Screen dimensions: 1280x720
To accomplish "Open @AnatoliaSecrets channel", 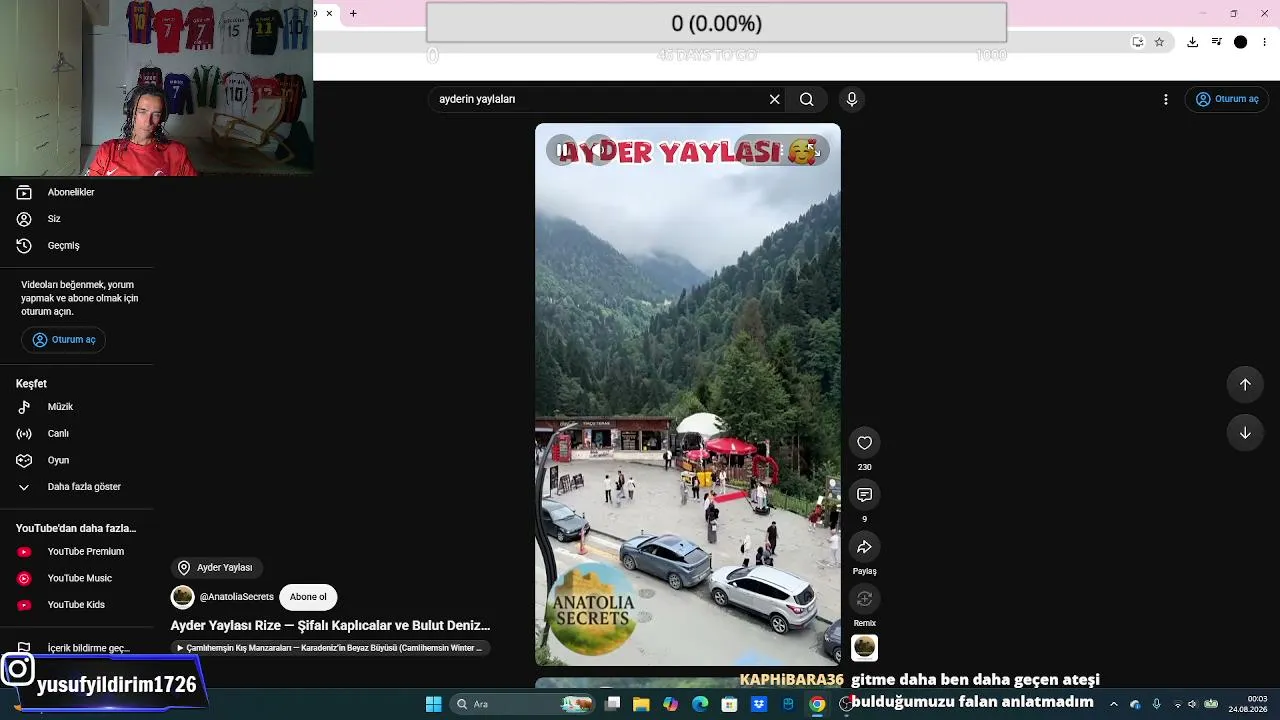I will point(236,597).
